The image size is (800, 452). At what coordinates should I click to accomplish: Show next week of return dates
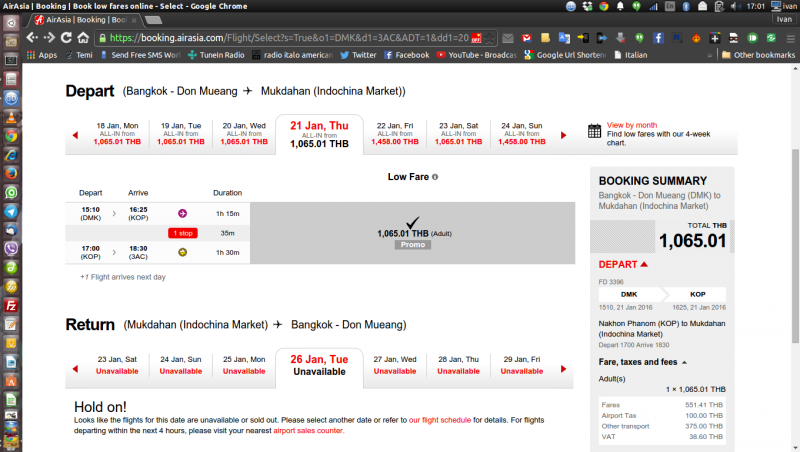click(x=563, y=369)
